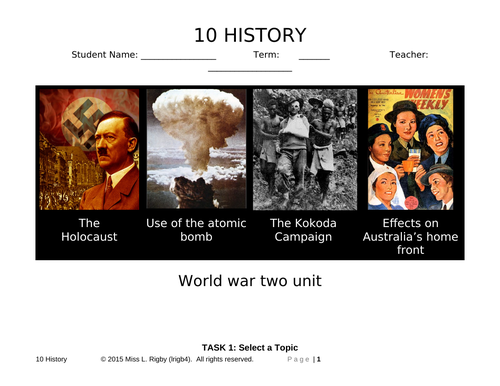Click 'TASK 1: Select a Topic' heading
Viewport: 500px width, 386px height.
point(250,347)
